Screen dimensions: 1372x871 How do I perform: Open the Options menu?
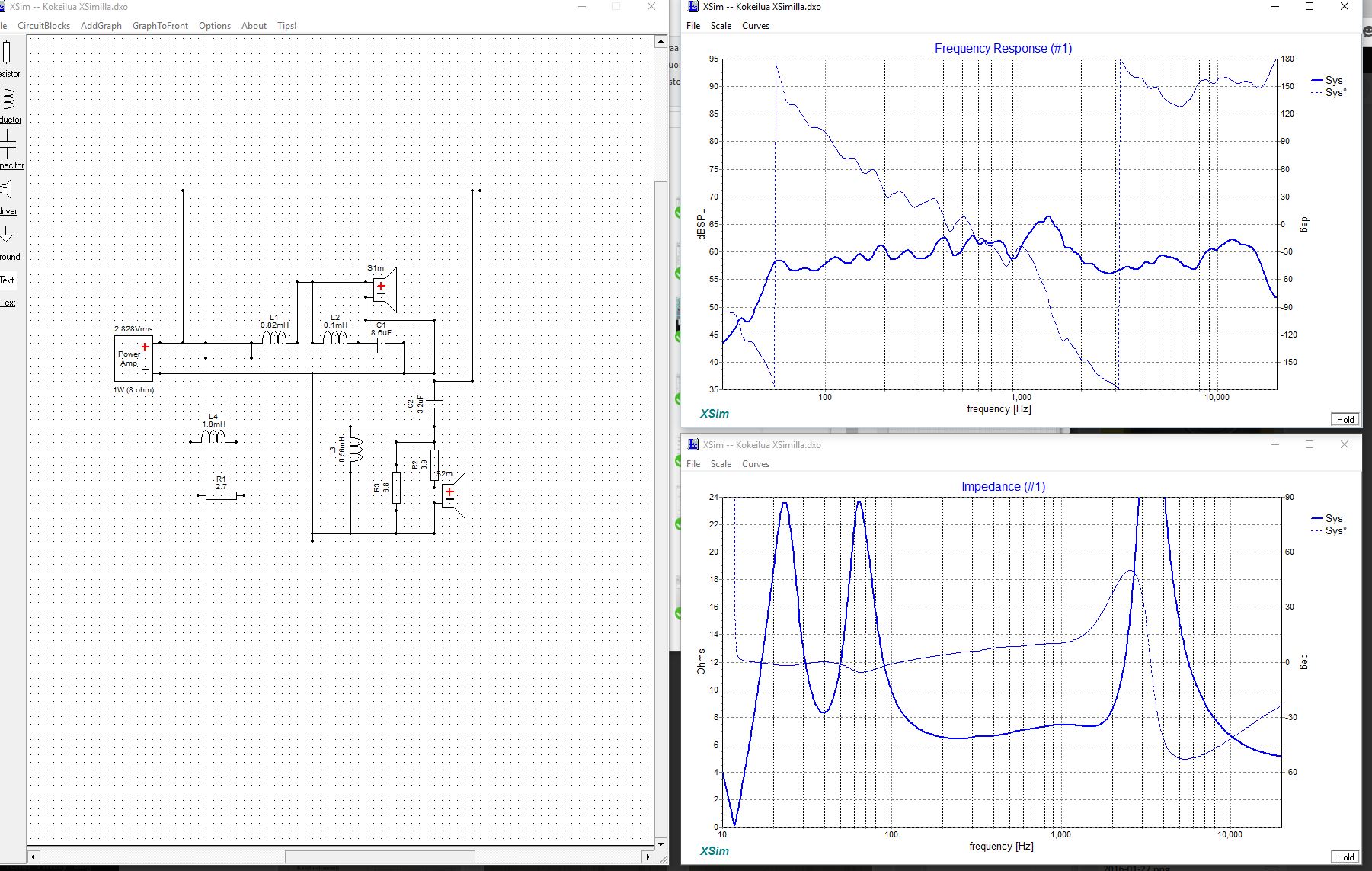(x=215, y=25)
